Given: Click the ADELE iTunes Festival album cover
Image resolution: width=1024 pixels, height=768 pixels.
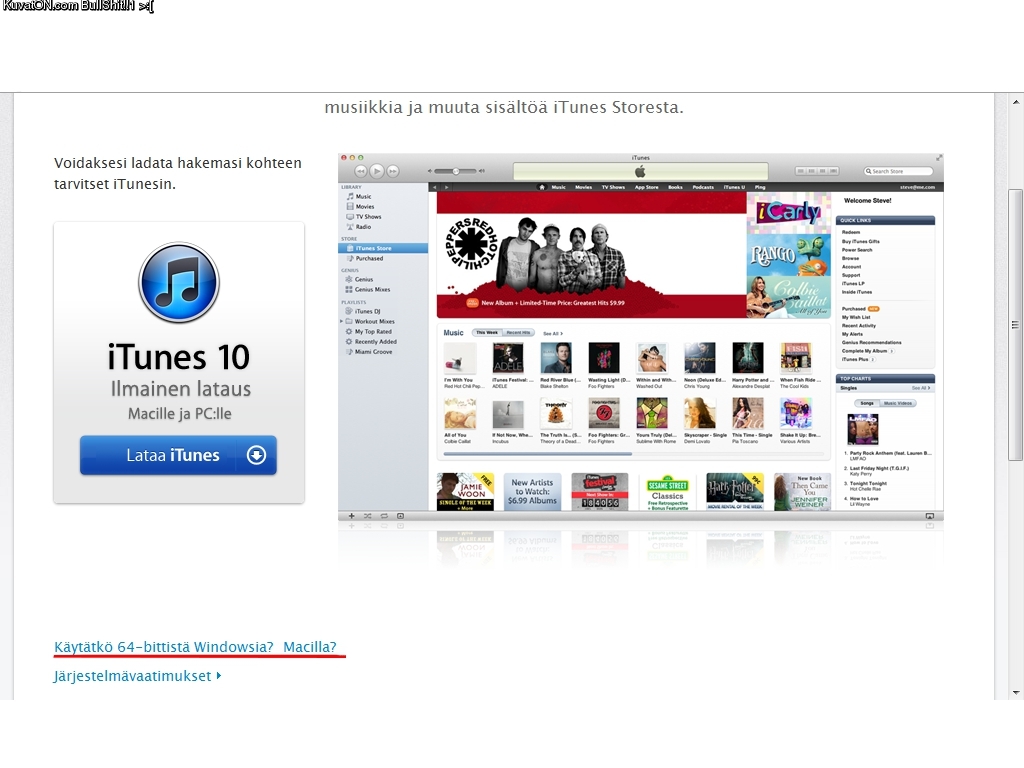Looking at the screenshot, I should 508,358.
